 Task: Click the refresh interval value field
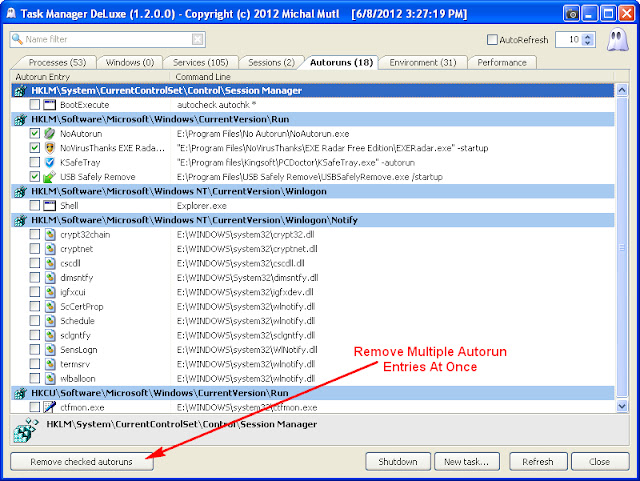click(x=570, y=40)
